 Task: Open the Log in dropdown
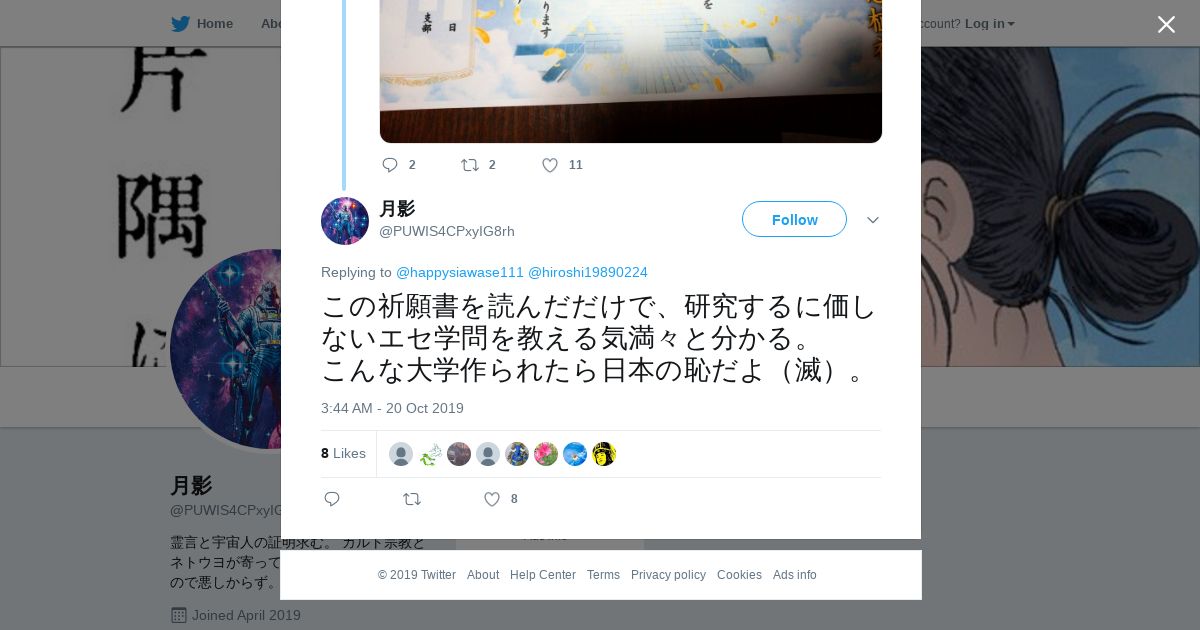[x=989, y=24]
